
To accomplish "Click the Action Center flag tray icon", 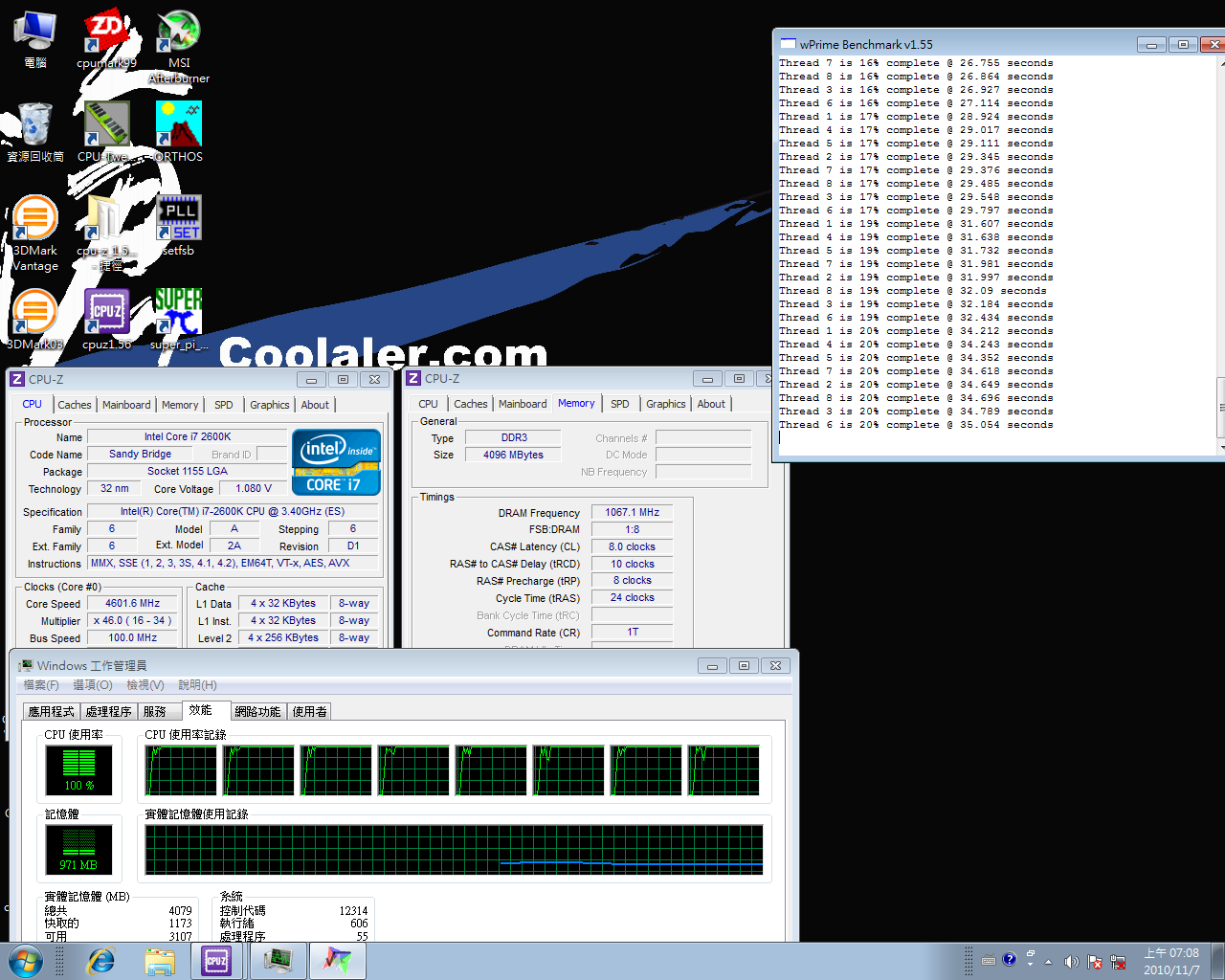I will (x=1094, y=962).
